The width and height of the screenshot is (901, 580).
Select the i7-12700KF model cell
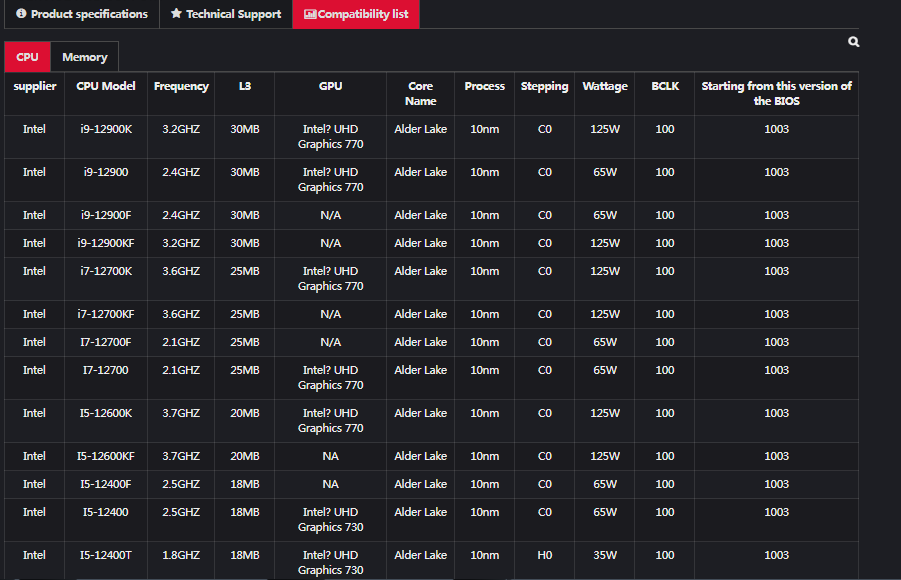[x=106, y=314]
